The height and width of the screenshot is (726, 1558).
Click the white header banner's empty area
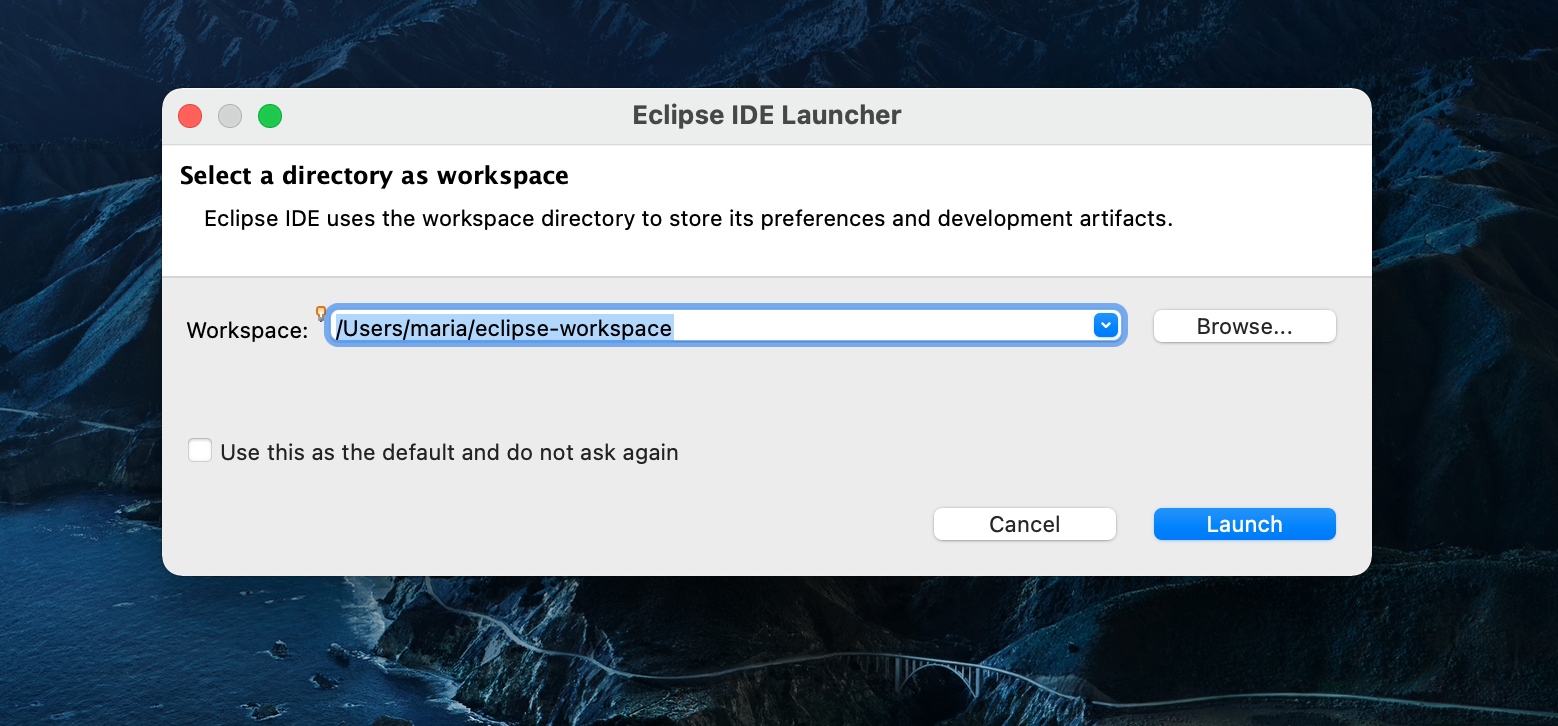tap(1000, 256)
